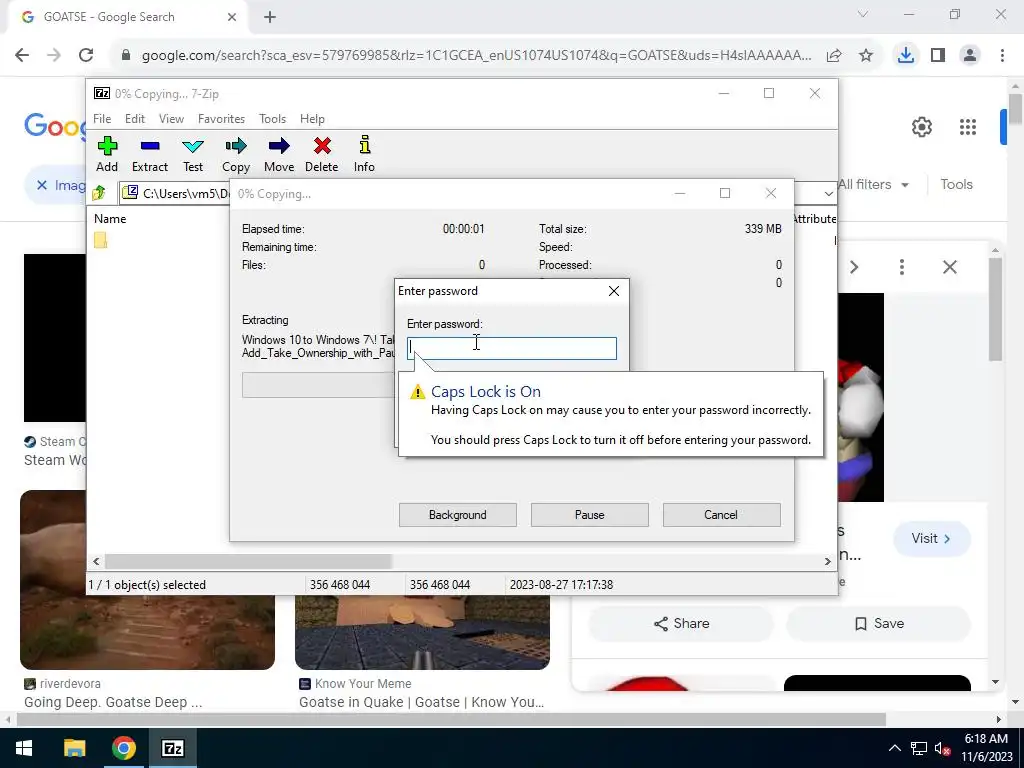Screen dimensions: 1024x768
Task: Close the image preview panel
Action: tap(950, 266)
